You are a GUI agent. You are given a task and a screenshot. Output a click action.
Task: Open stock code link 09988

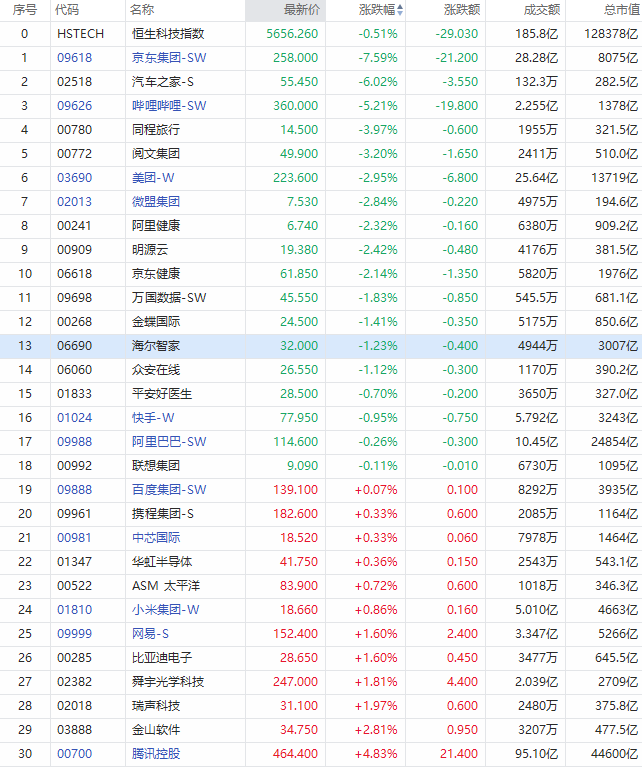pyautogui.click(x=74, y=442)
